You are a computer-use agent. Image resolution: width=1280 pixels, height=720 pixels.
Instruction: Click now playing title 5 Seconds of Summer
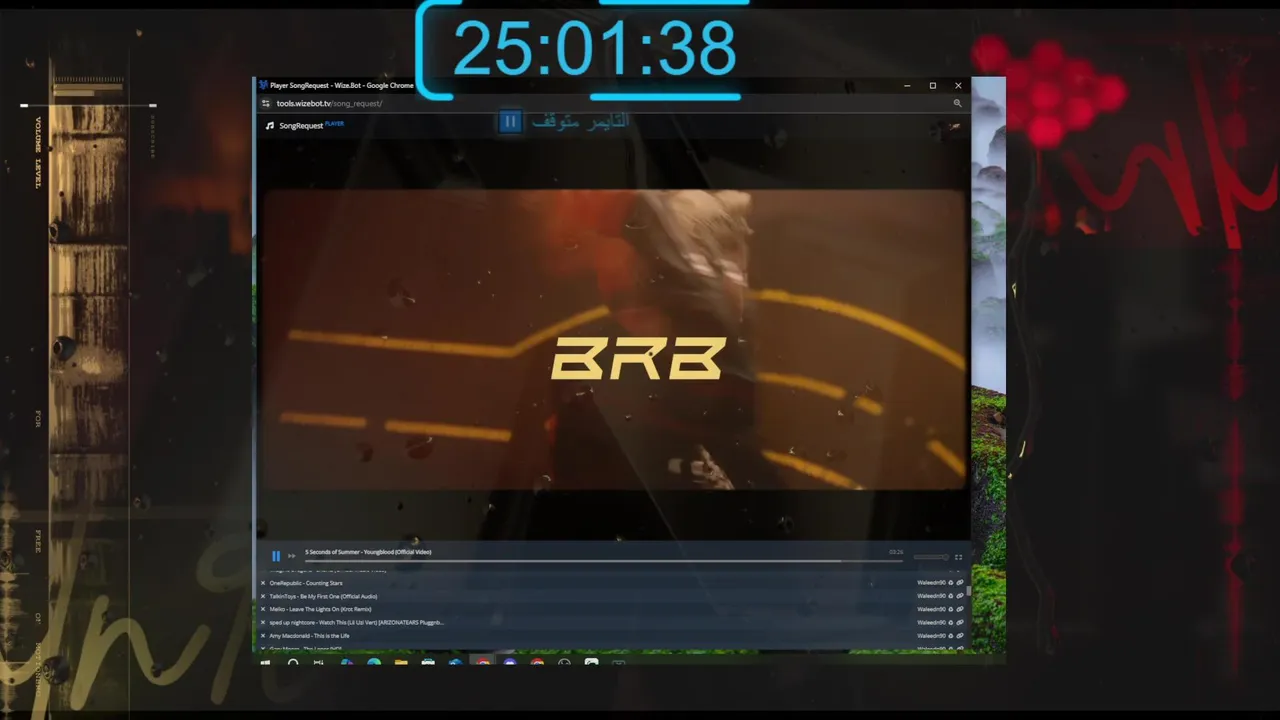coord(368,552)
